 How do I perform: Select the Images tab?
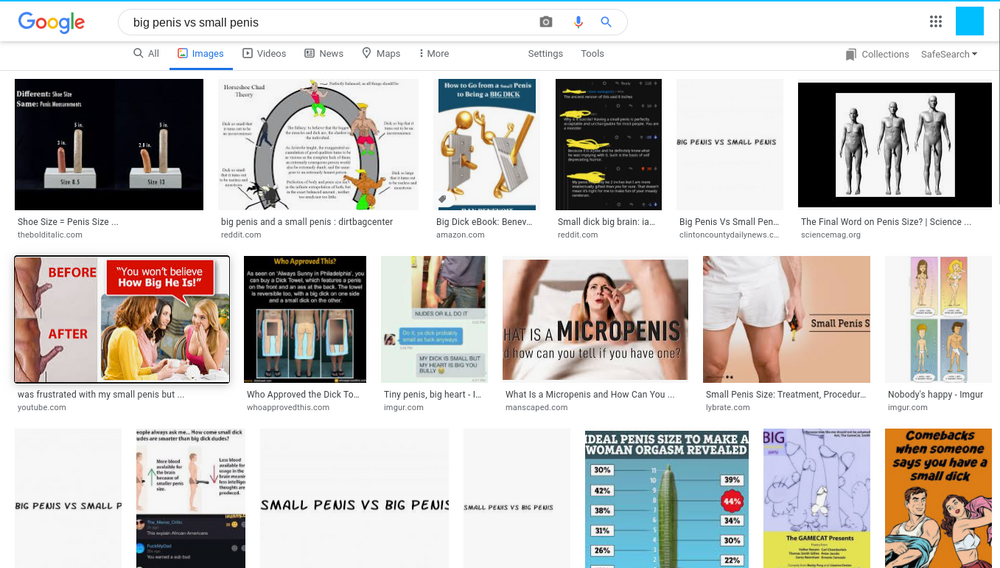coord(200,54)
